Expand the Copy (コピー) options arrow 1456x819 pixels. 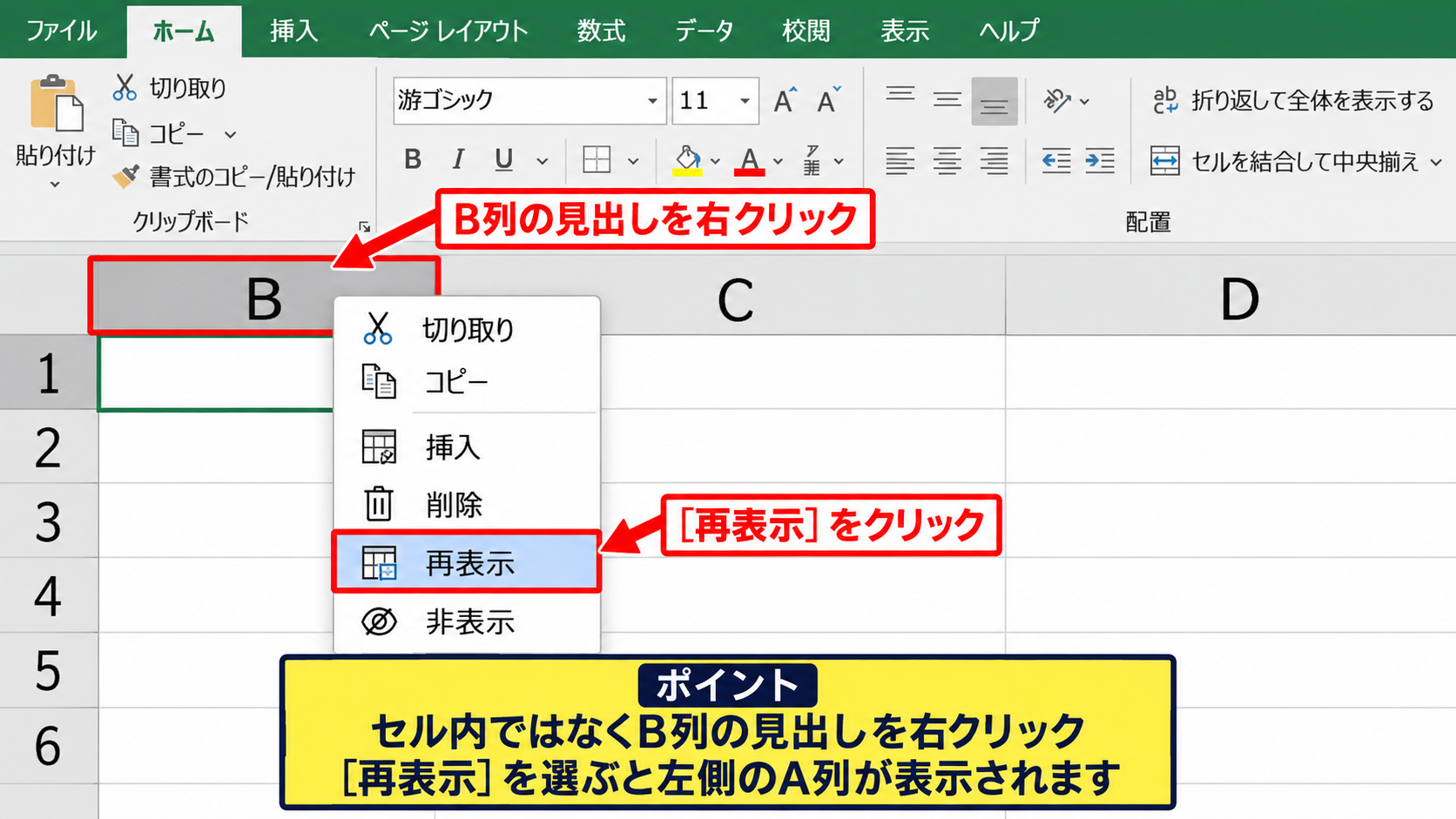[230, 135]
